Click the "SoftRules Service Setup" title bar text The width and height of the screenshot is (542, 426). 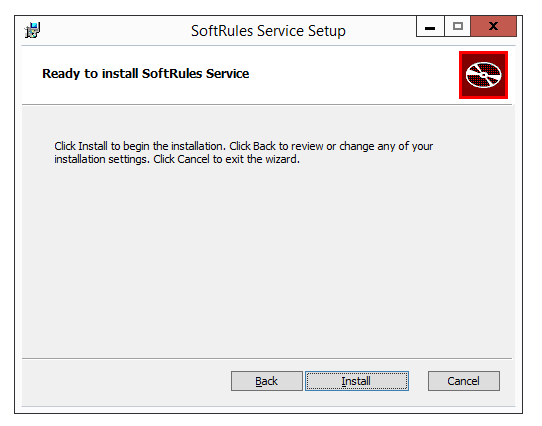coord(268,31)
